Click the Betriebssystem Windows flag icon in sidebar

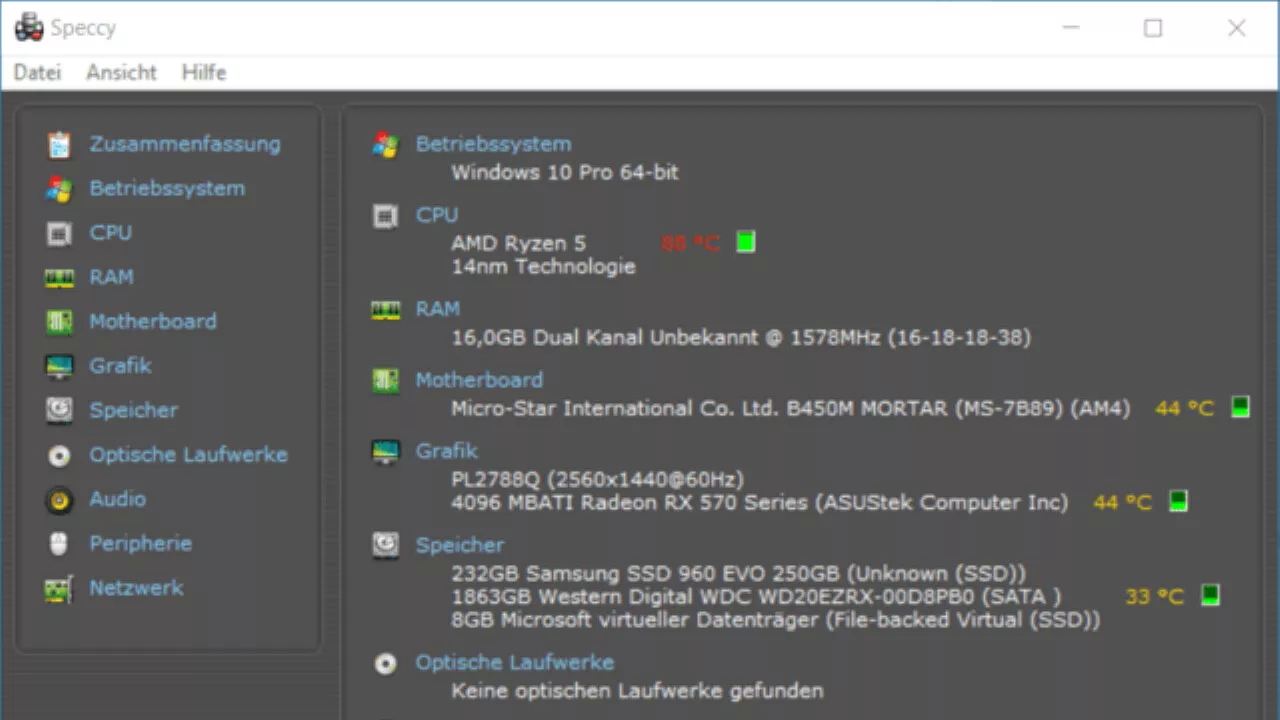[x=59, y=189]
